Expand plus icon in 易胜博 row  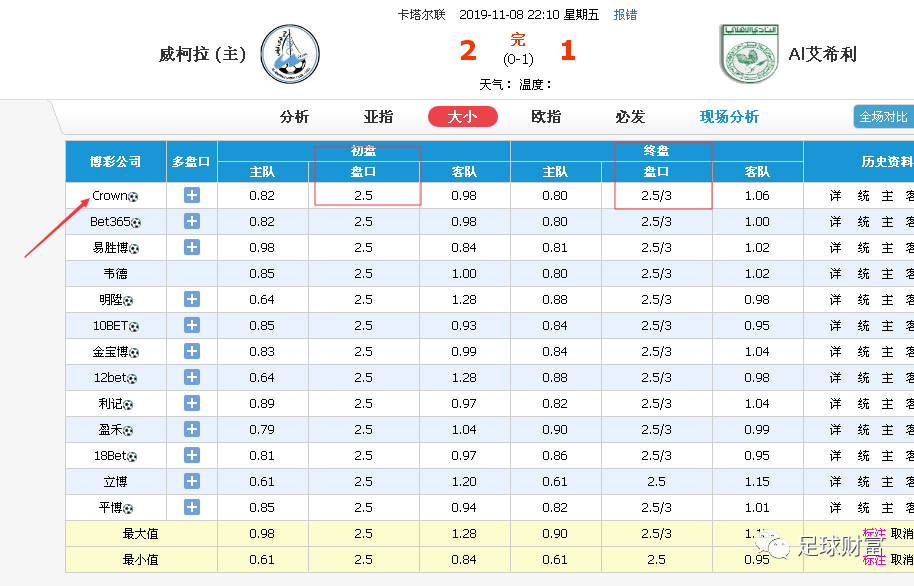point(192,247)
